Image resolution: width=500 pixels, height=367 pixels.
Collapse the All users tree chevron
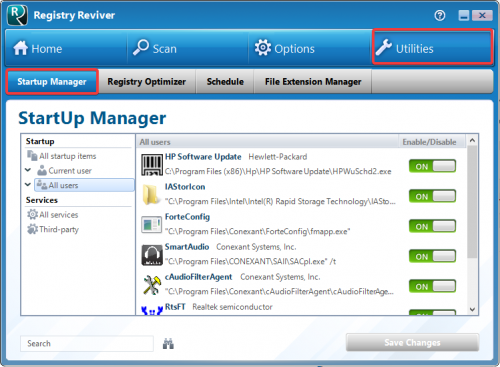(28, 185)
